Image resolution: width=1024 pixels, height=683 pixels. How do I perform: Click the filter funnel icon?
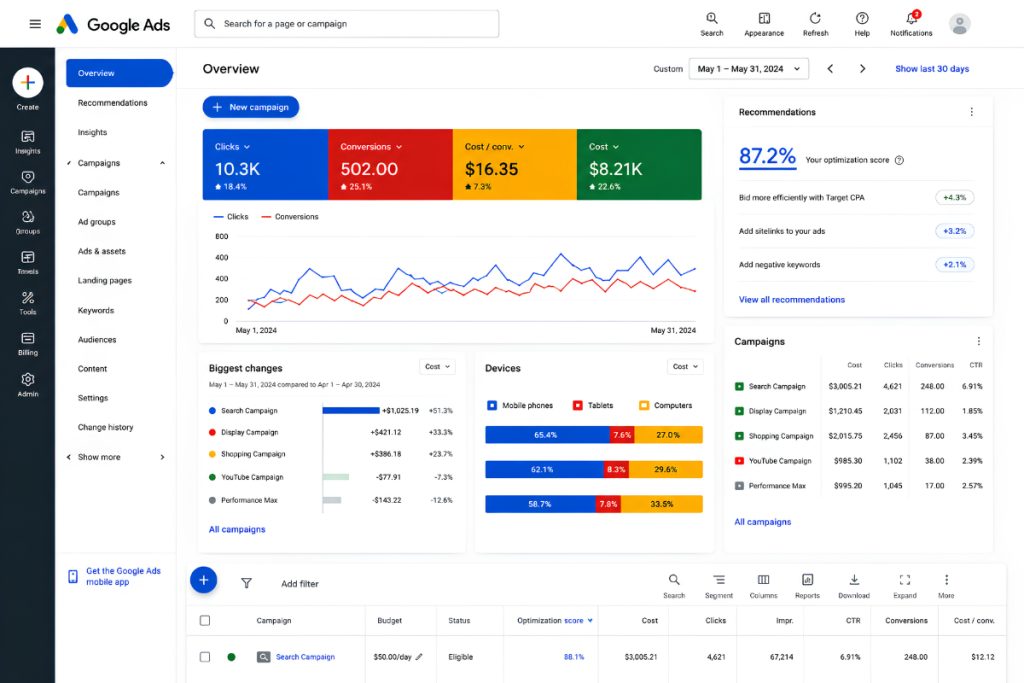[x=246, y=583]
